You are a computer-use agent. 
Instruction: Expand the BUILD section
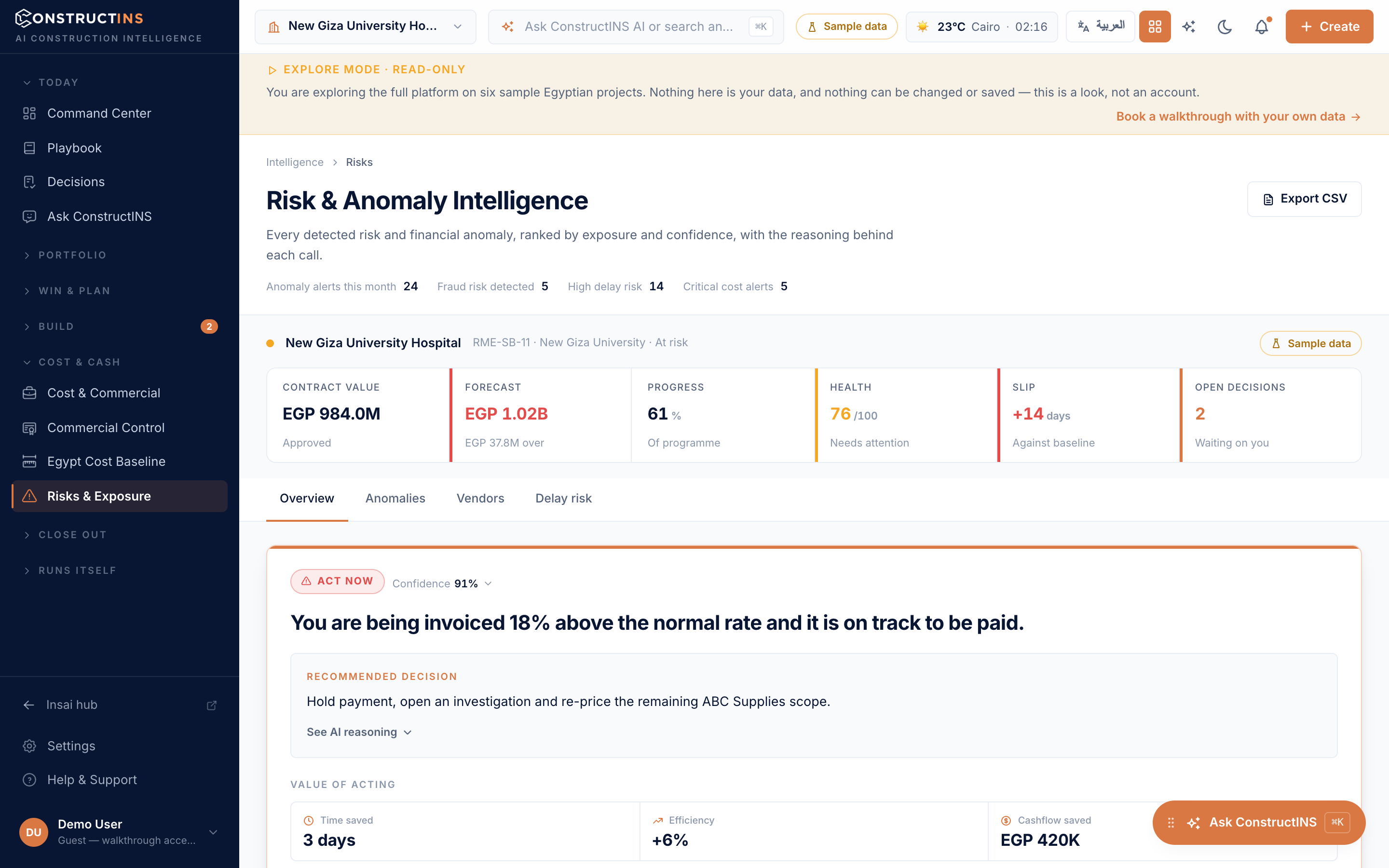coord(120,326)
